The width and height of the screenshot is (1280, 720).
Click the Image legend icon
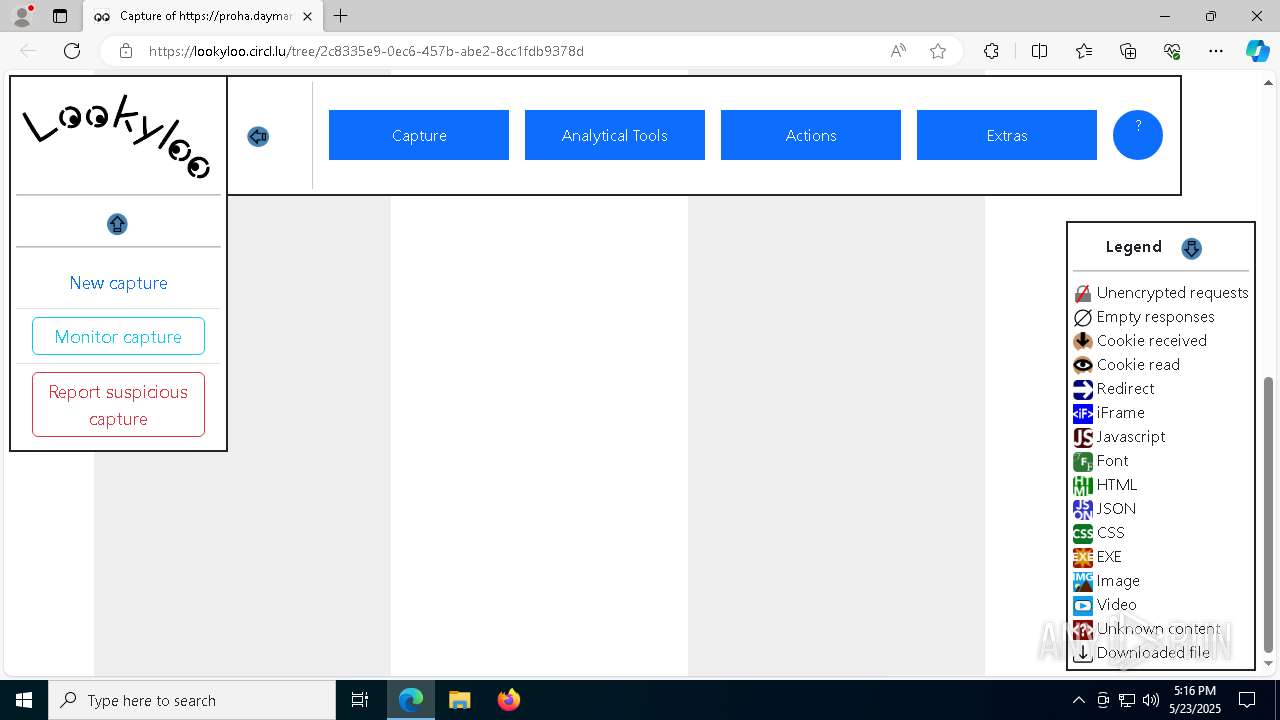1083,581
